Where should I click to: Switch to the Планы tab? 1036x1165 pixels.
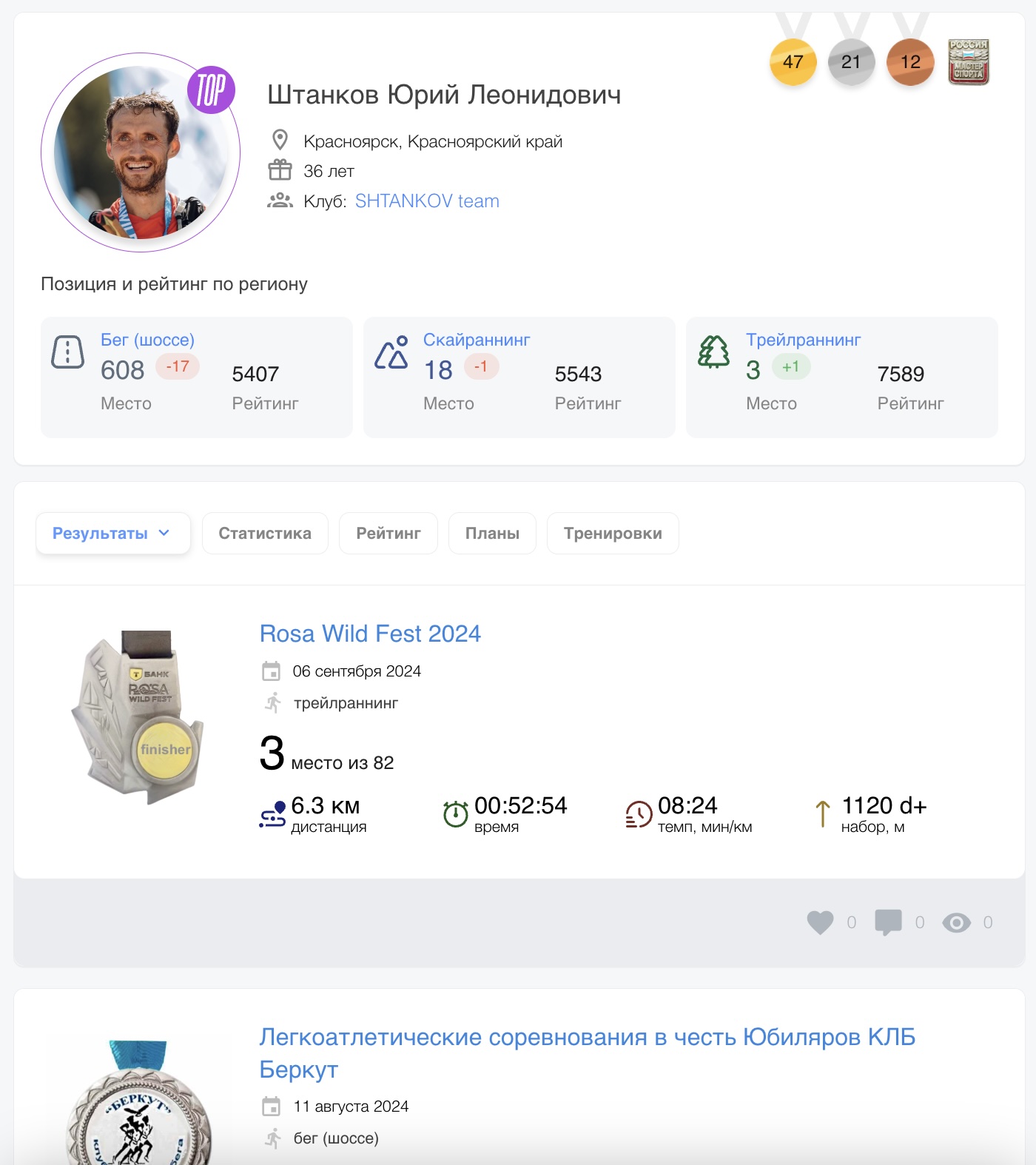coord(492,533)
